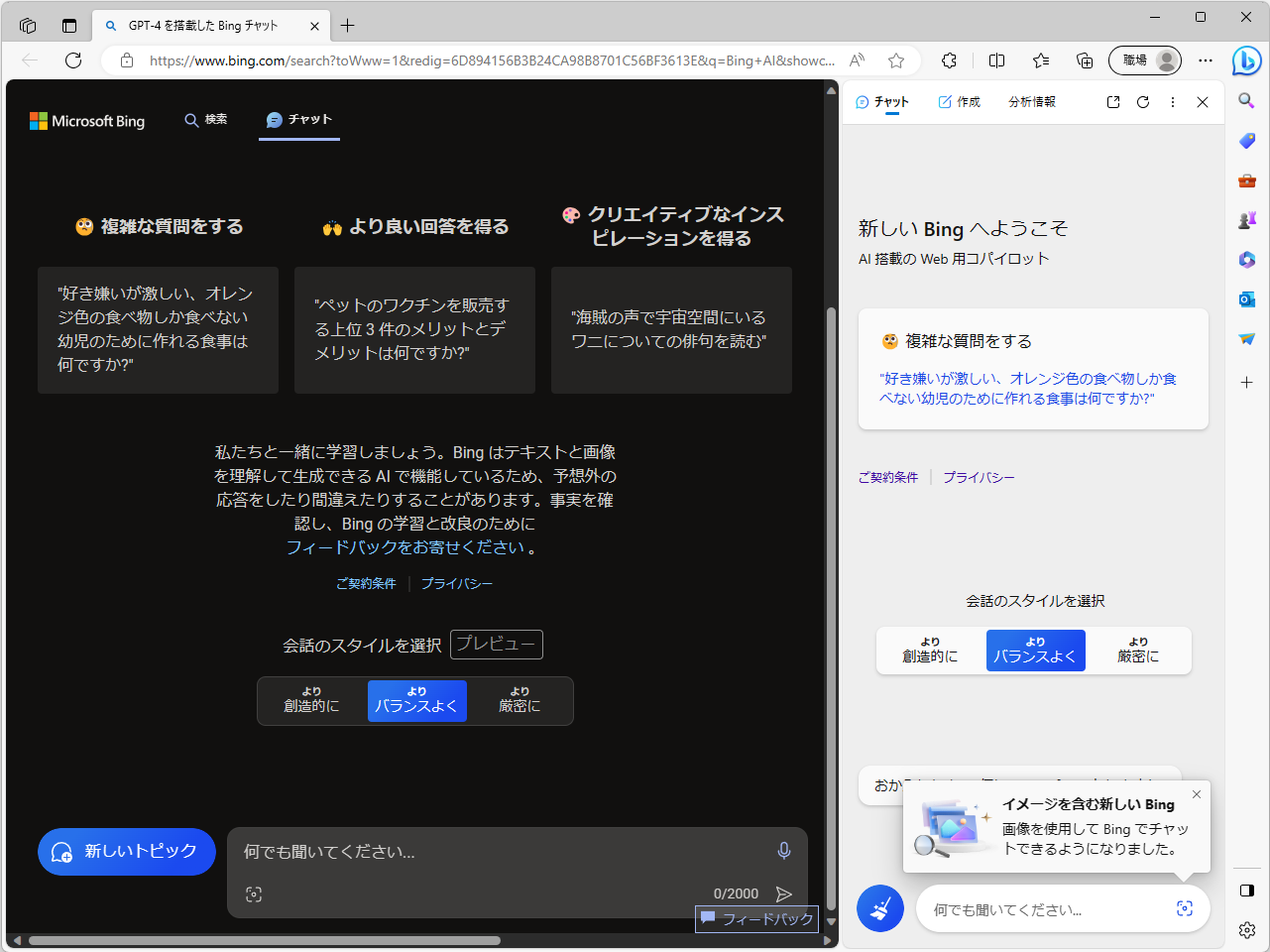Refresh the Copilot sidebar conversation
Screen dimensions: 1270x952
coord(1144,101)
